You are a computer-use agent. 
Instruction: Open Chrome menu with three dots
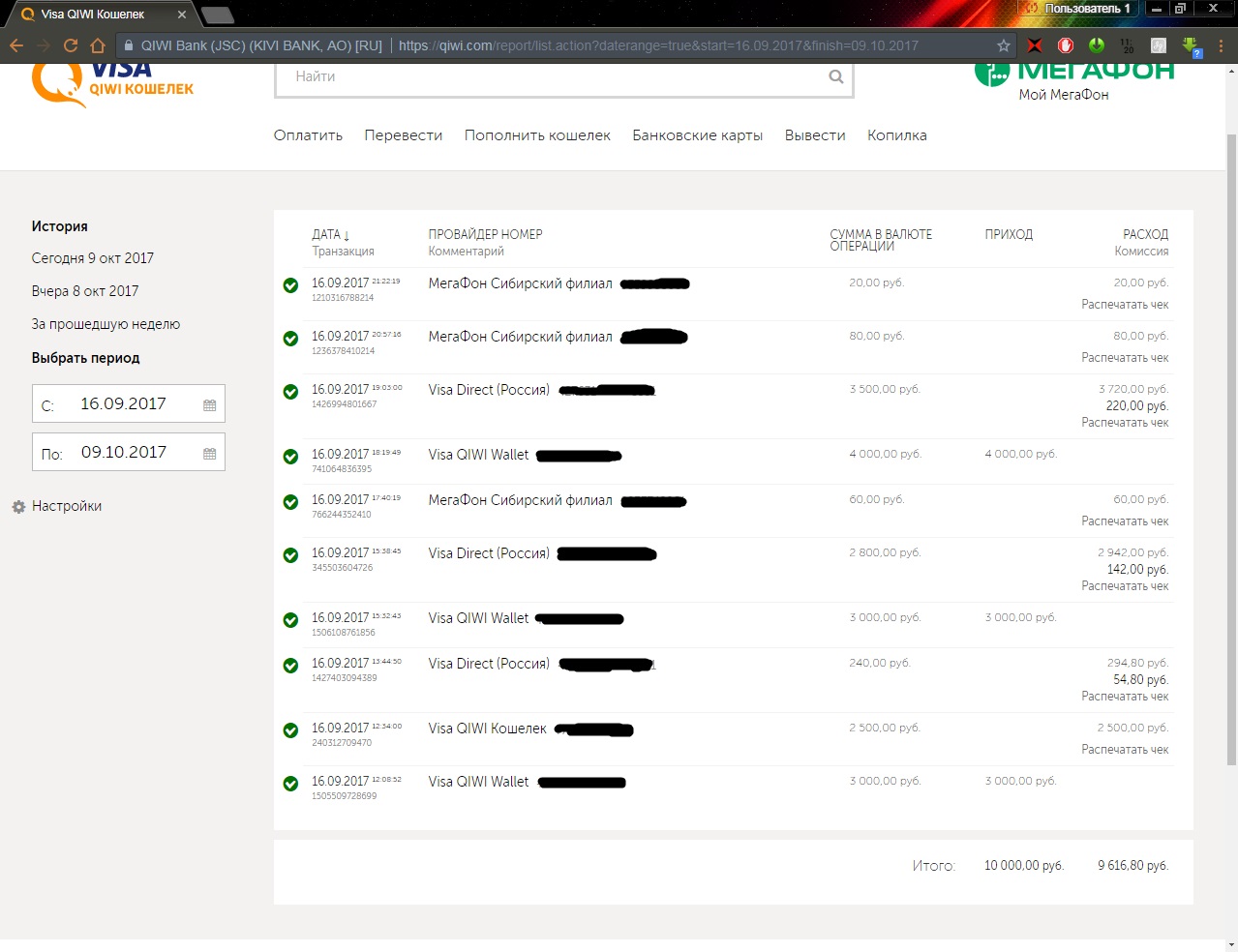[x=1222, y=45]
